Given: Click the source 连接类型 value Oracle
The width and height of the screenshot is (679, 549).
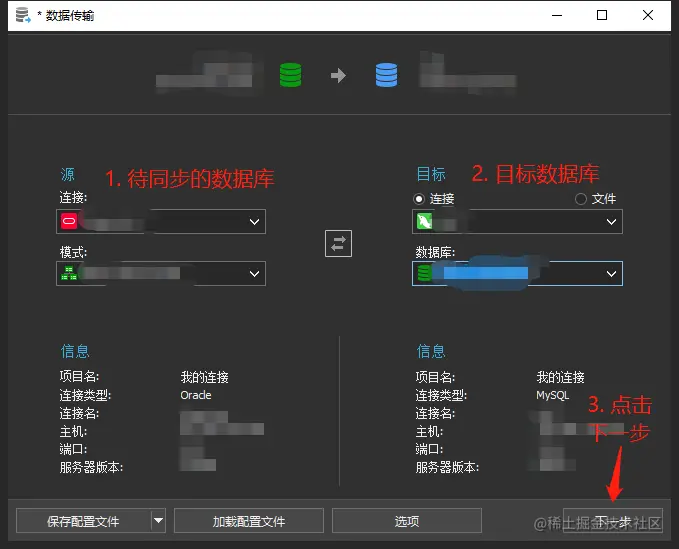Looking at the screenshot, I should [x=196, y=395].
